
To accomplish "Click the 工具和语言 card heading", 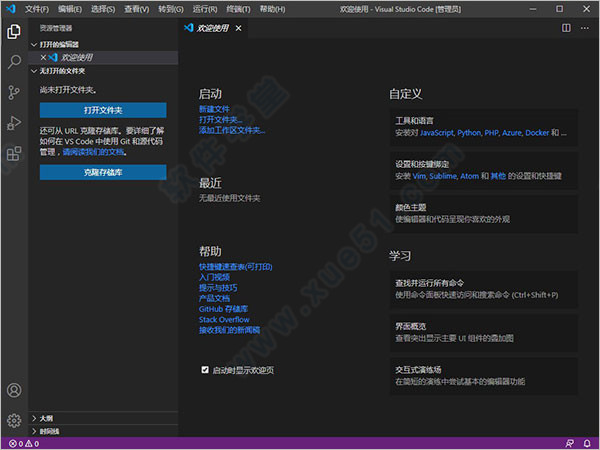I will point(414,121).
